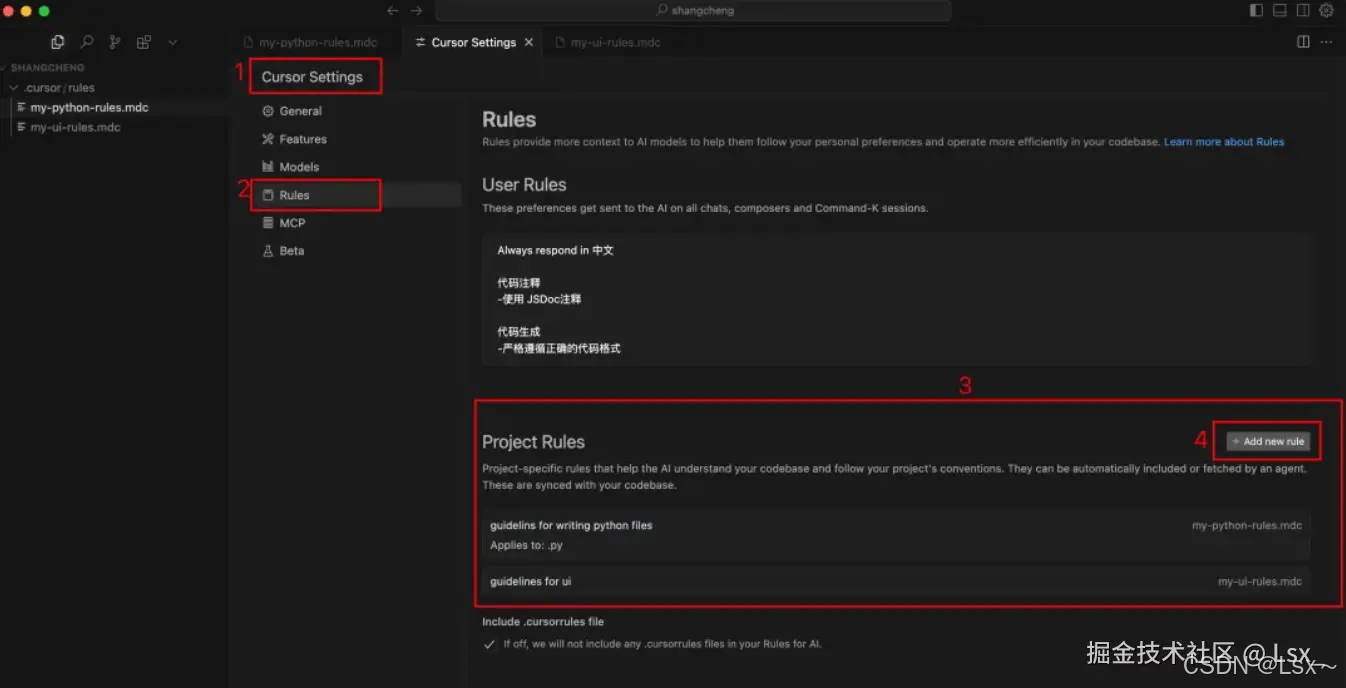Open the guidelines for ui rule

click(896, 581)
